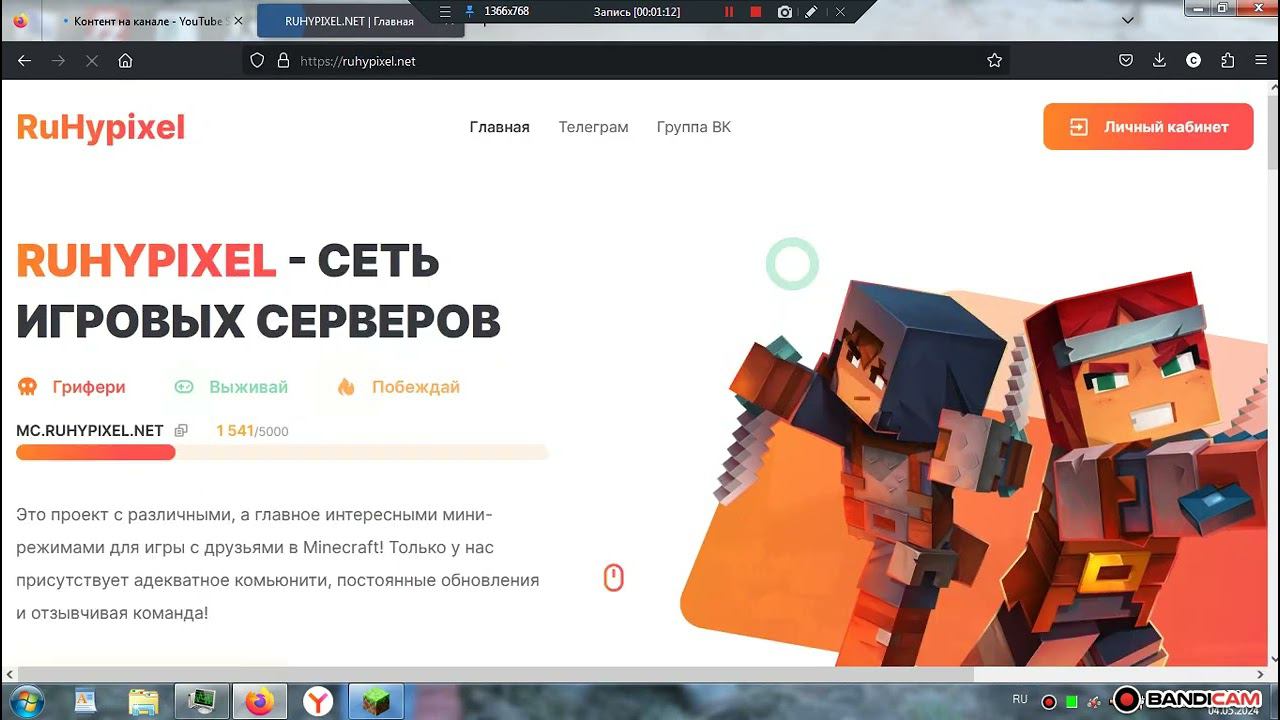
Task: Click the 1 541 player count text
Action: [235, 431]
